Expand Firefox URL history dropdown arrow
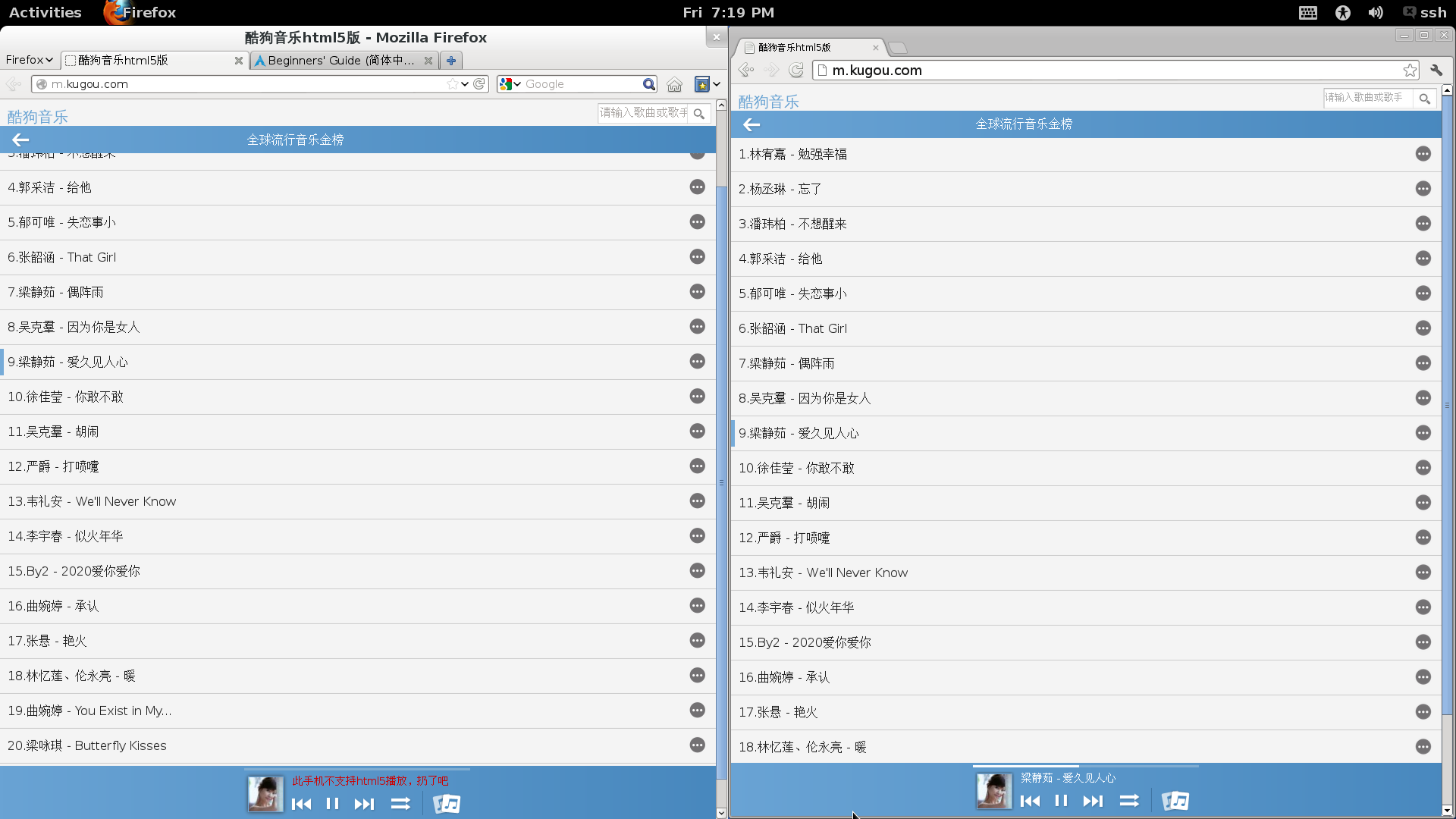This screenshot has width=1456, height=819. coord(465,84)
